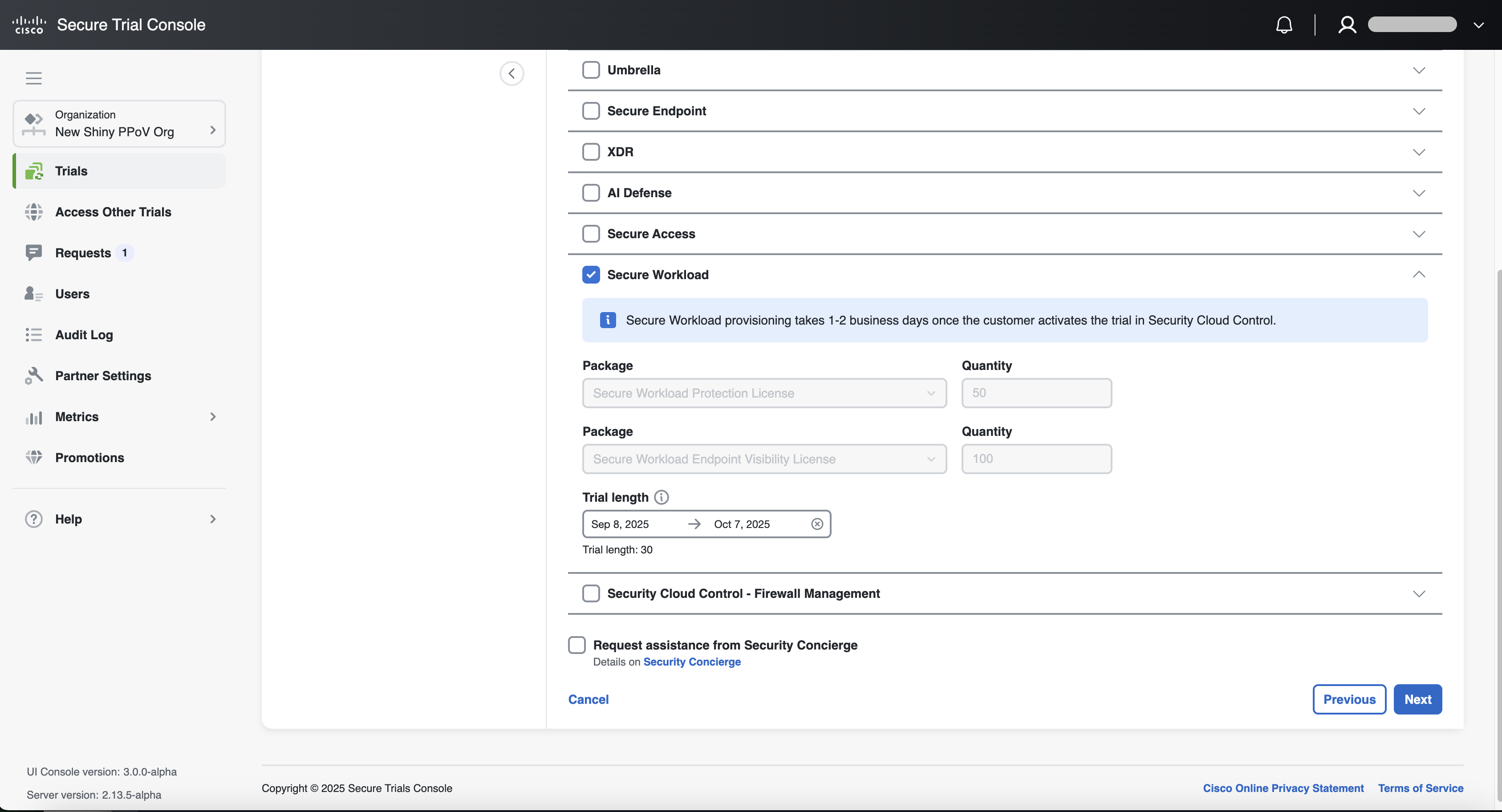This screenshot has height=812, width=1502.
Task: Open the Cisco Online Privacy Statement
Action: coord(1283,788)
